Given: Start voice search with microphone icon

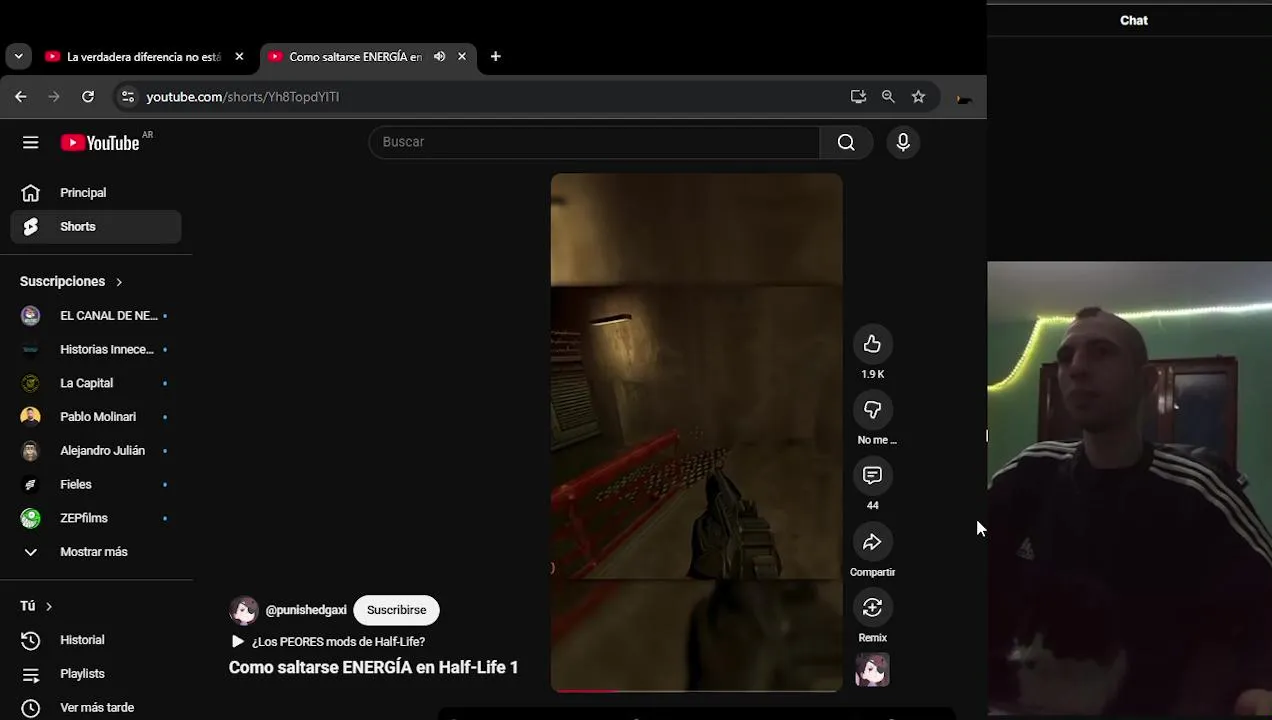Looking at the screenshot, I should pyautogui.click(x=903, y=142).
